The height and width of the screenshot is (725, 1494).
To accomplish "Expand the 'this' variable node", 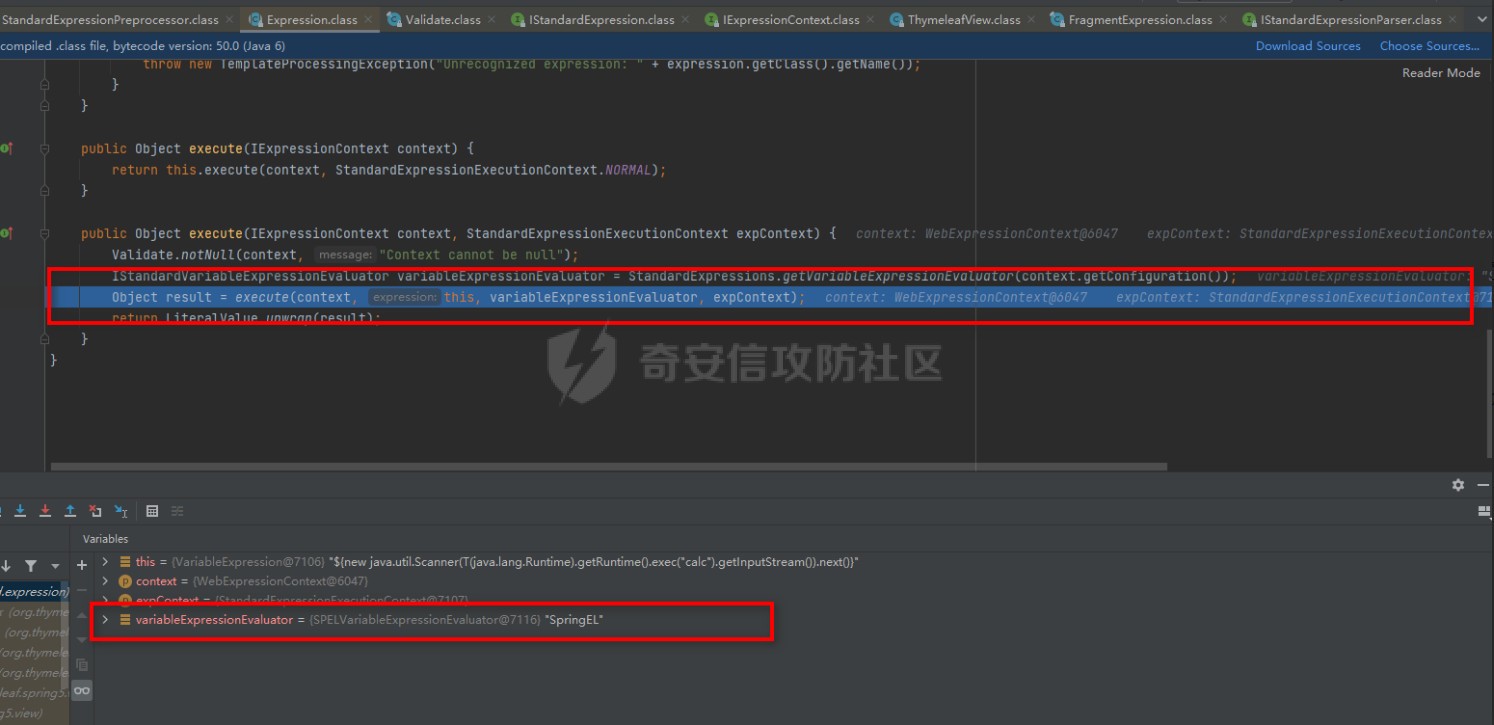I will point(105,562).
